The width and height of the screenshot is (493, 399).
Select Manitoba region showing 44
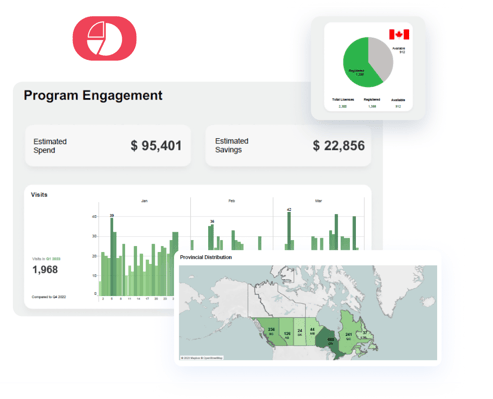click(312, 331)
